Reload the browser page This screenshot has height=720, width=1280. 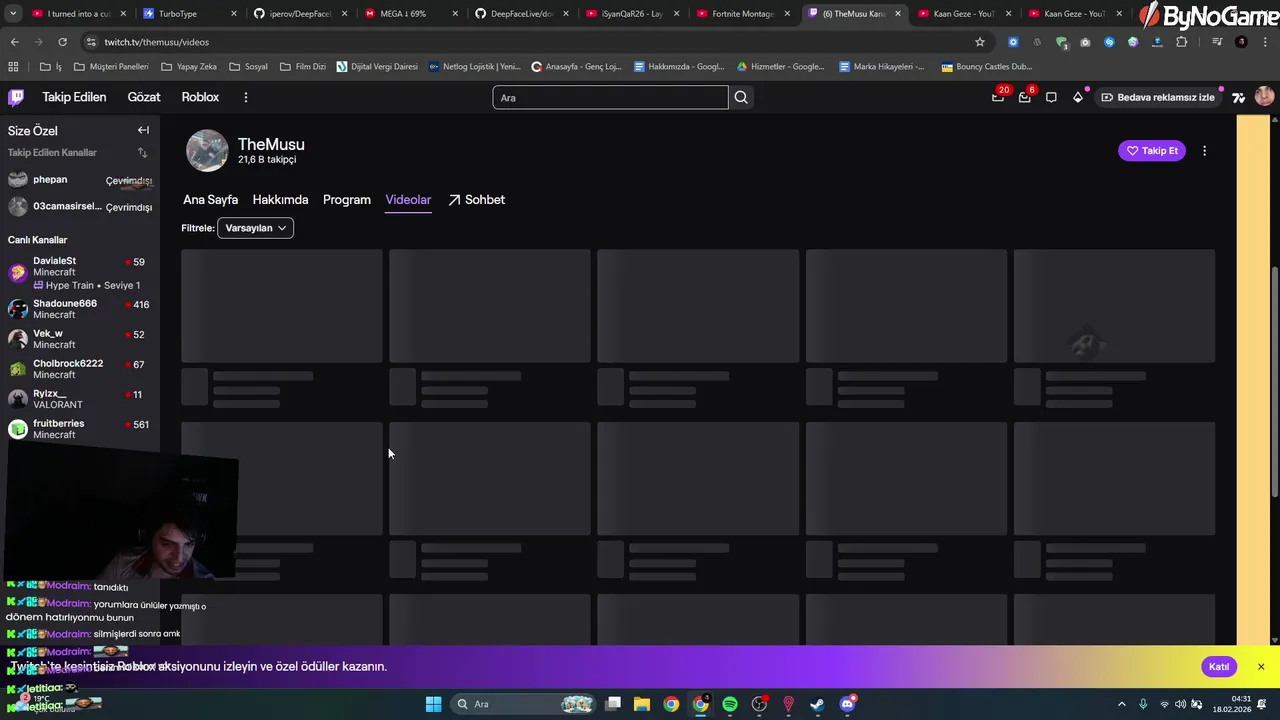pos(62,42)
